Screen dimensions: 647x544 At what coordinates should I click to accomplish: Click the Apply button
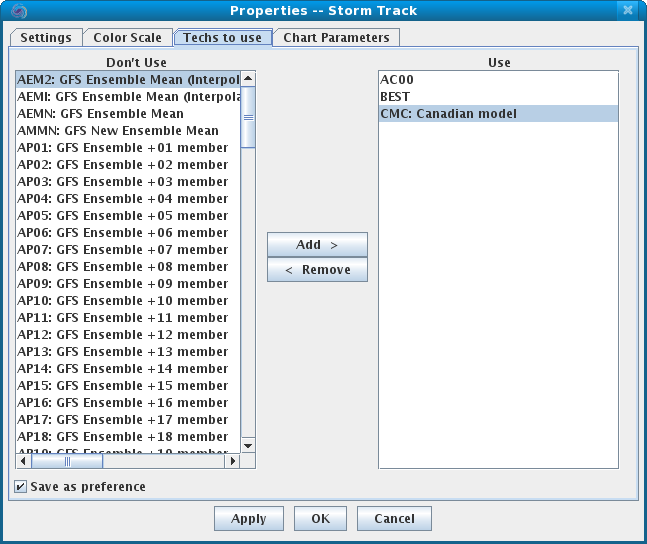point(248,519)
